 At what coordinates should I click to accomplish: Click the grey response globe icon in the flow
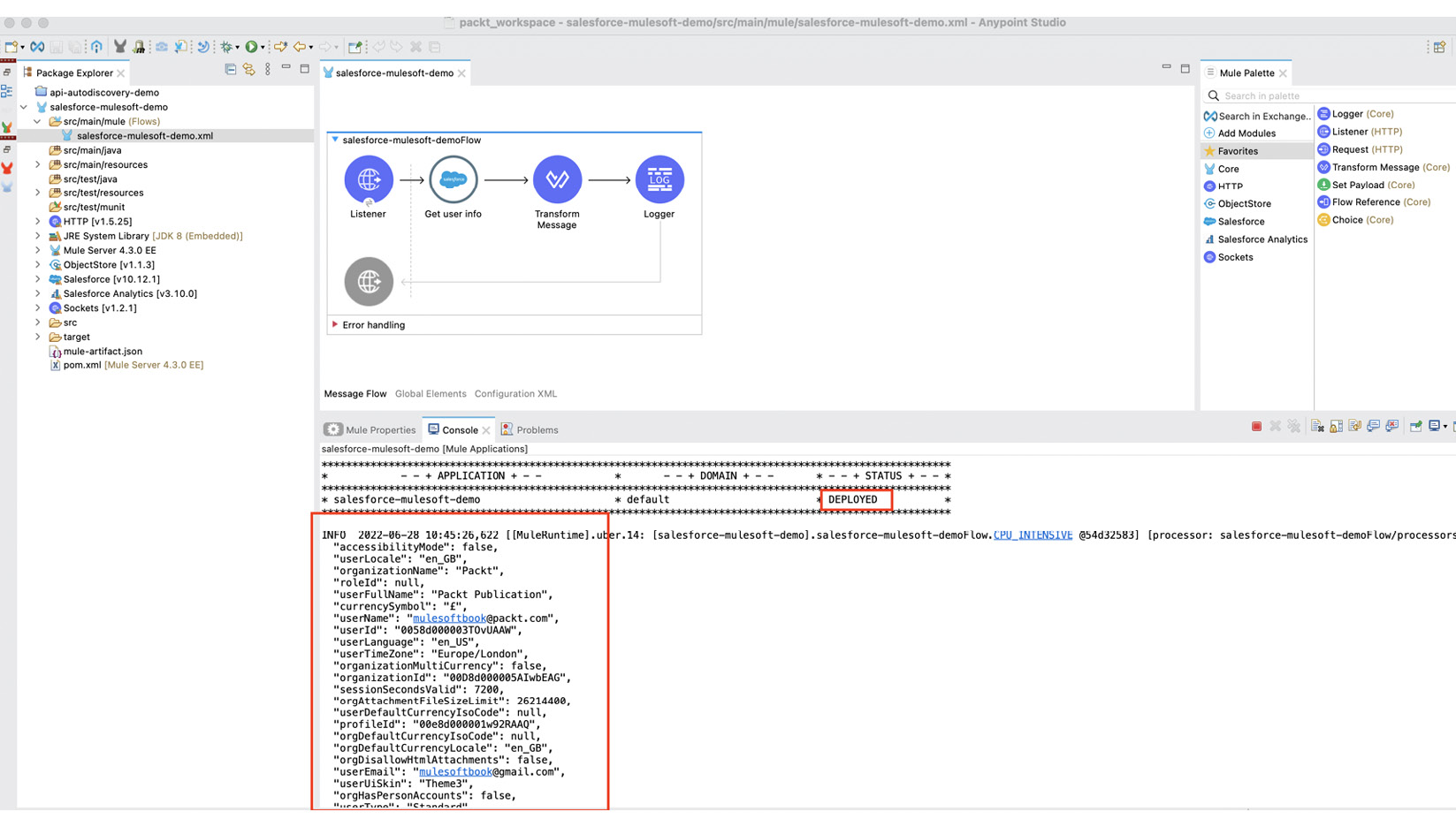[369, 281]
